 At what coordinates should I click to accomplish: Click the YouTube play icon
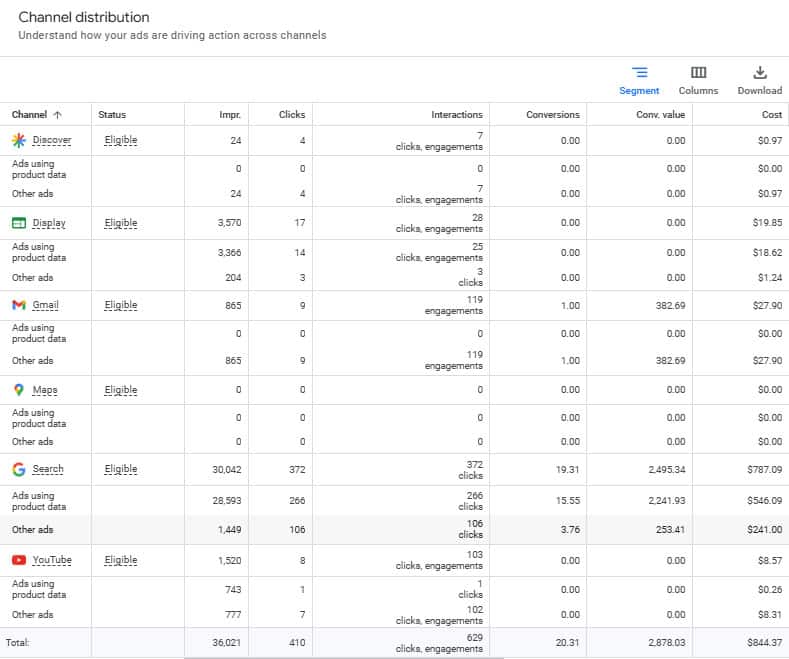18,560
